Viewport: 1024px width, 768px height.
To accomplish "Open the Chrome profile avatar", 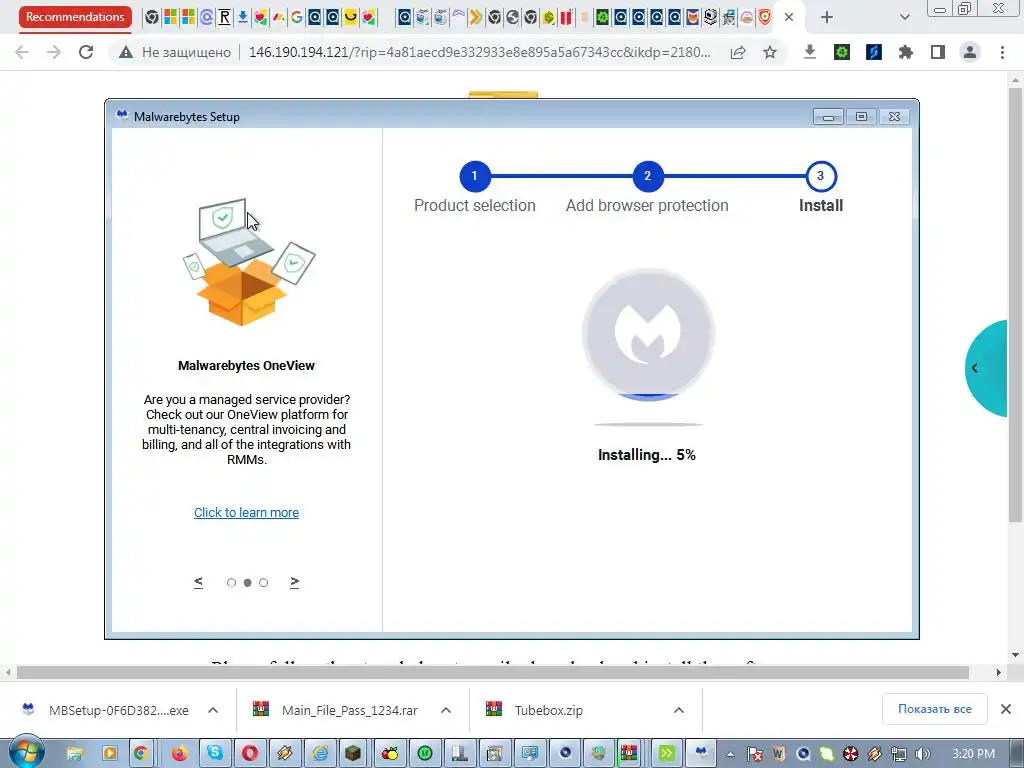I will pos(970,52).
